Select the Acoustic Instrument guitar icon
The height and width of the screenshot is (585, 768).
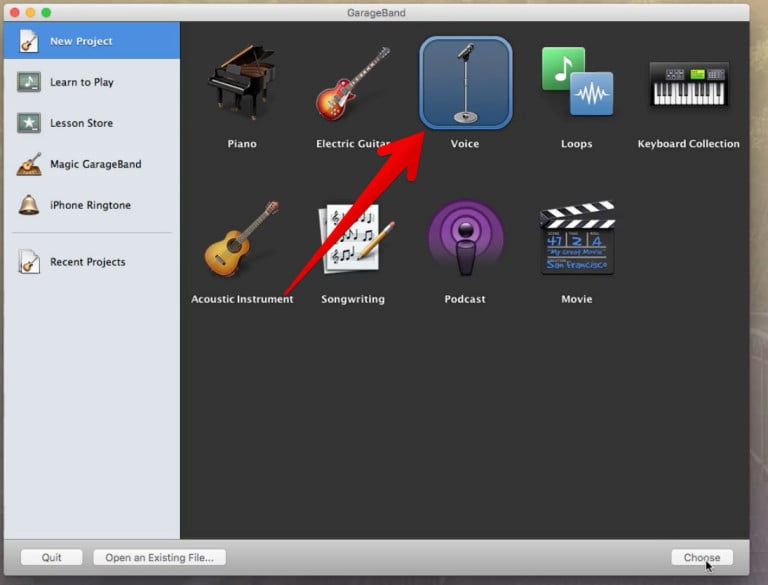[241, 239]
